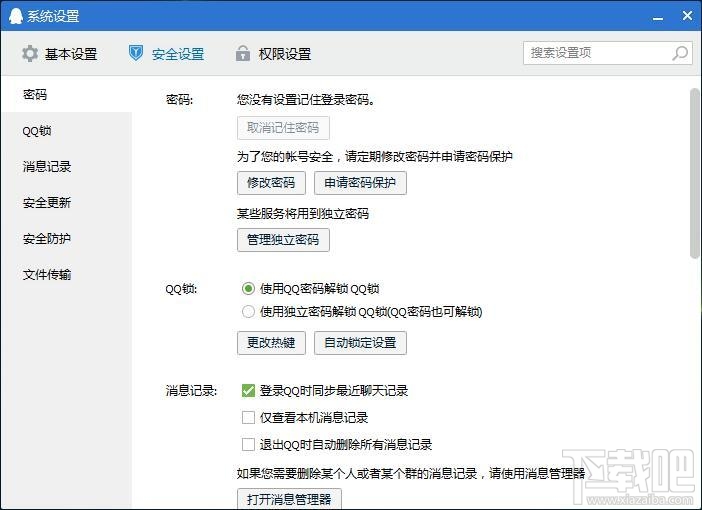Click the 申请密码保护 button
Viewport: 702px width, 510px height.
360,183
